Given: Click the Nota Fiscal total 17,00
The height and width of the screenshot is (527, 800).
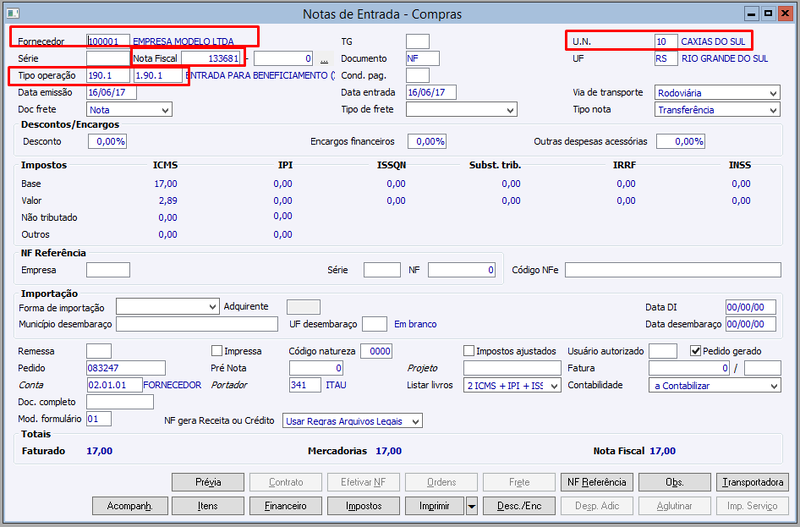Looking at the screenshot, I should [663, 451].
